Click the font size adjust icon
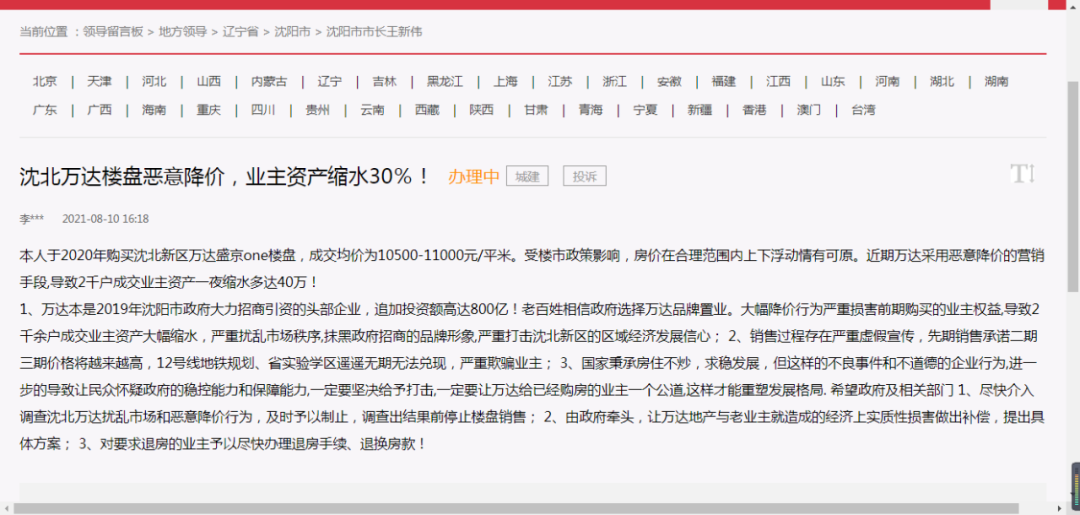 1022,174
